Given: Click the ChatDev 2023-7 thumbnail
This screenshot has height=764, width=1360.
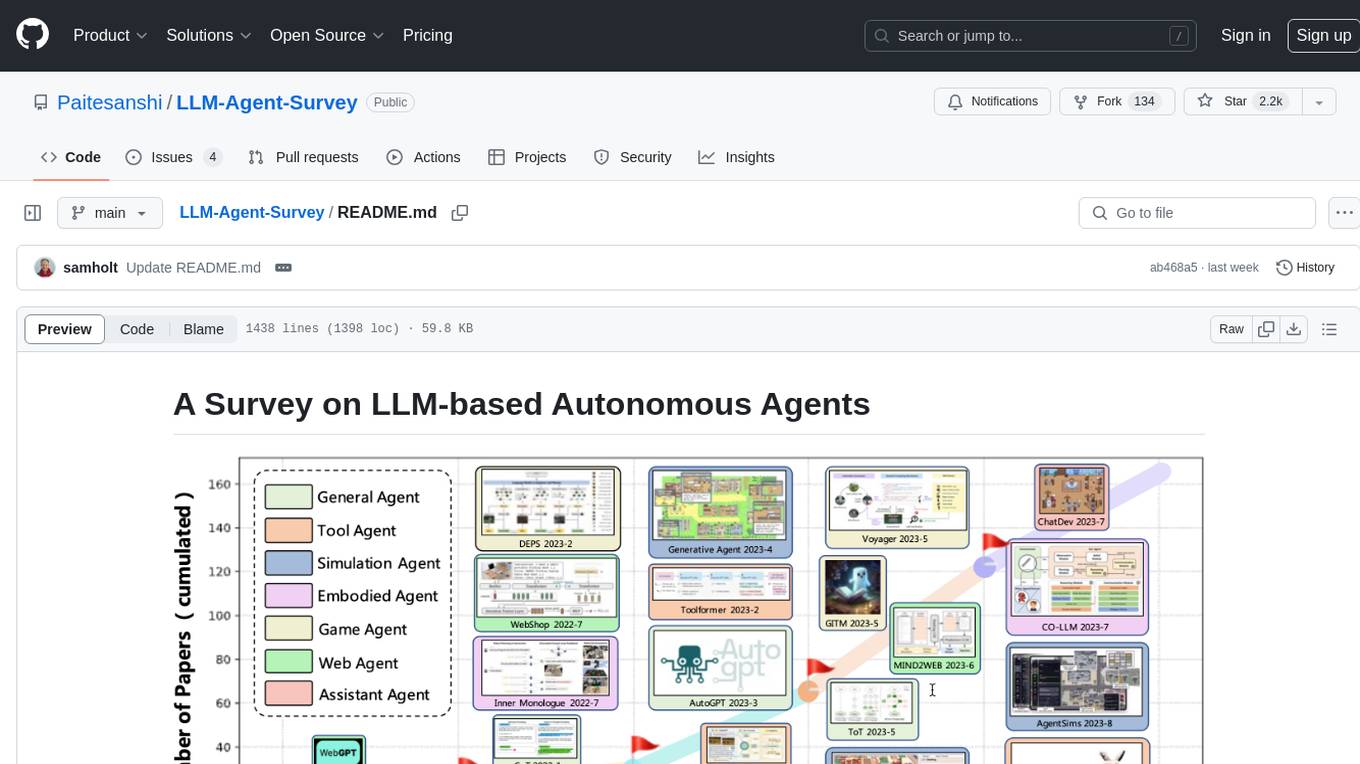Looking at the screenshot, I should (x=1071, y=497).
